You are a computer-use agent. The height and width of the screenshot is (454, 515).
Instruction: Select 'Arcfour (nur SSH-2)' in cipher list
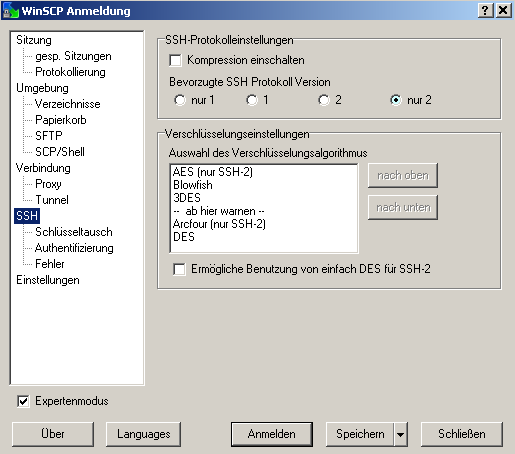point(219,224)
